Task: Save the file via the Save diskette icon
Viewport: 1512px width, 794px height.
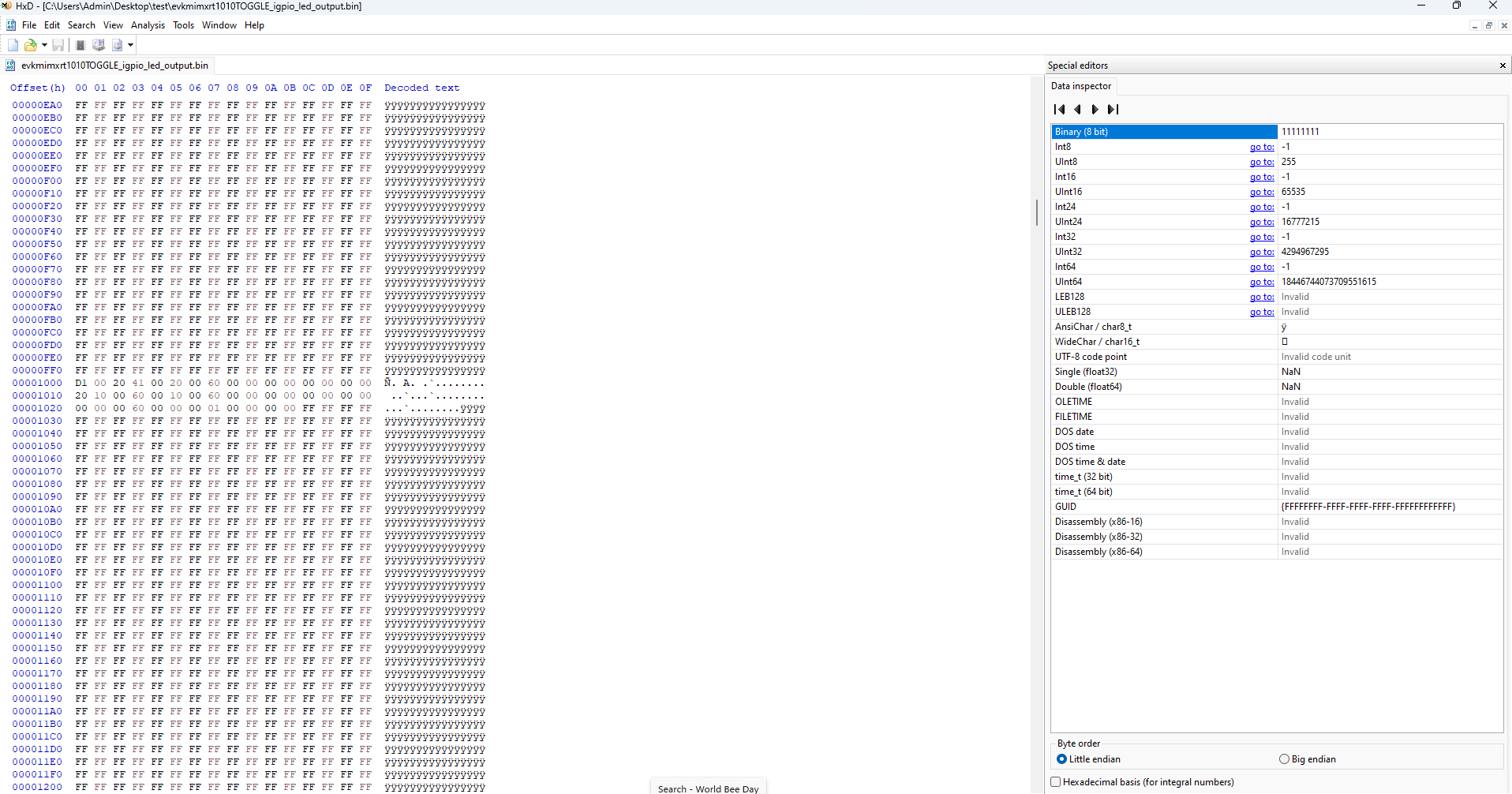Action: click(58, 45)
